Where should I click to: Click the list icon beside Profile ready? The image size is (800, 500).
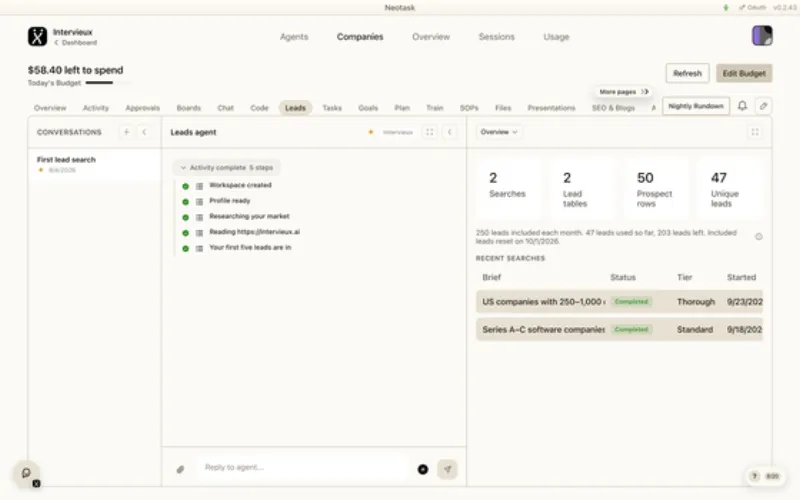(x=199, y=202)
